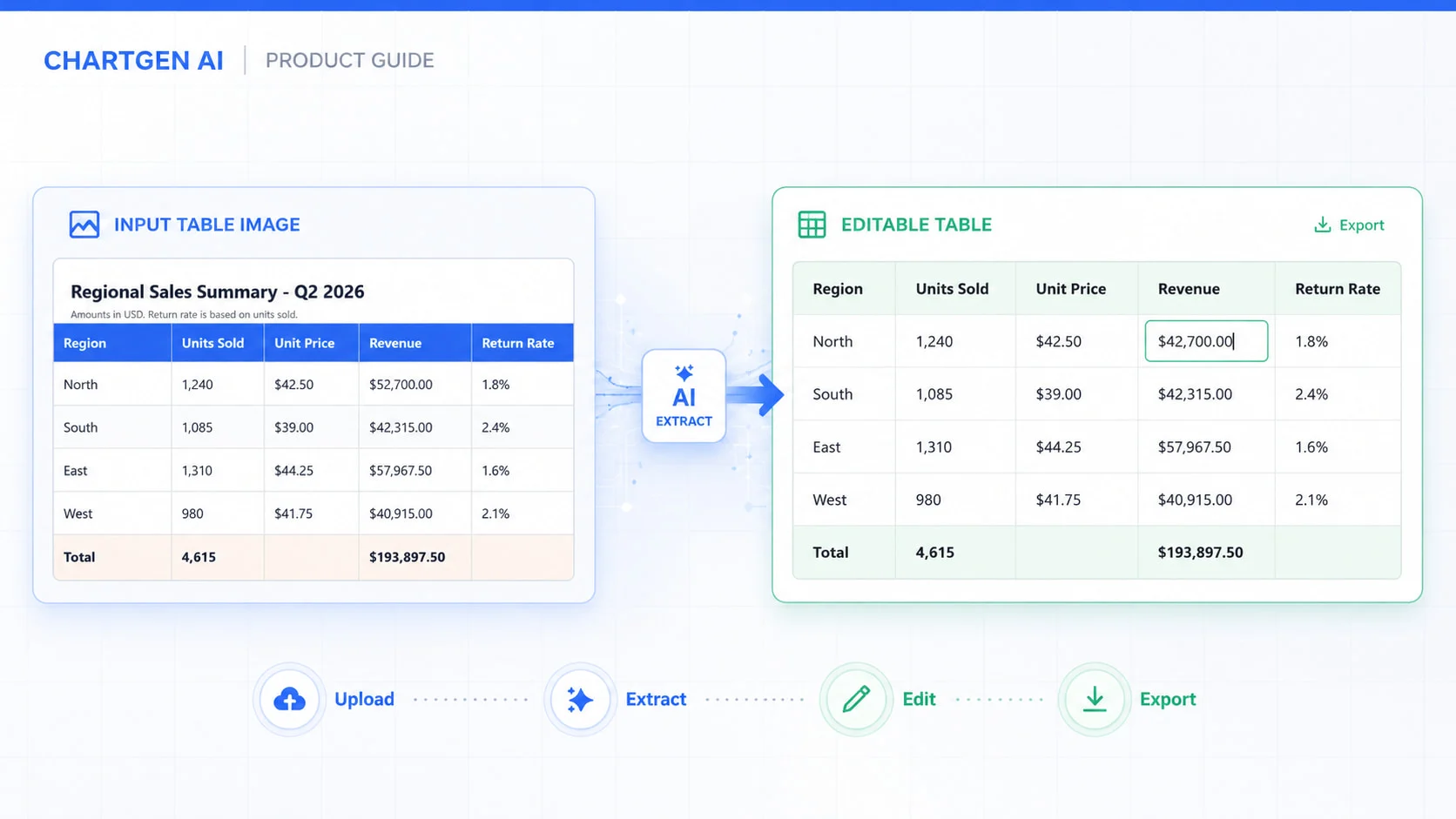Click $52,700.00 in input table image
Viewport: 1456px width, 819px height.
click(401, 384)
